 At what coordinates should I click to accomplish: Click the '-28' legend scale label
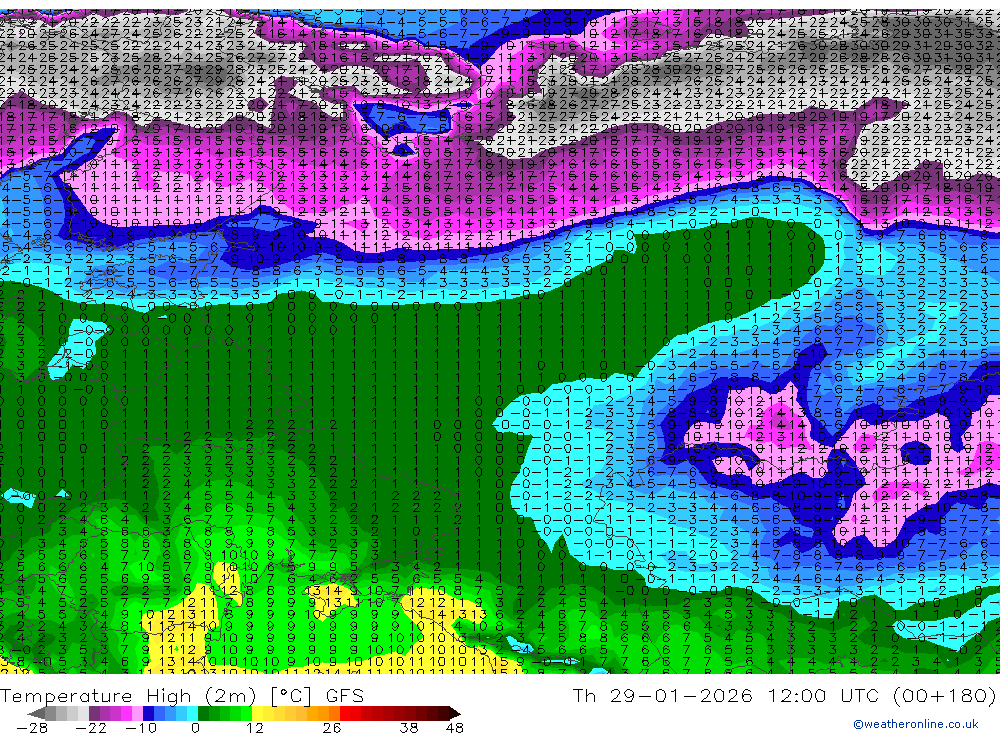(x=32, y=728)
